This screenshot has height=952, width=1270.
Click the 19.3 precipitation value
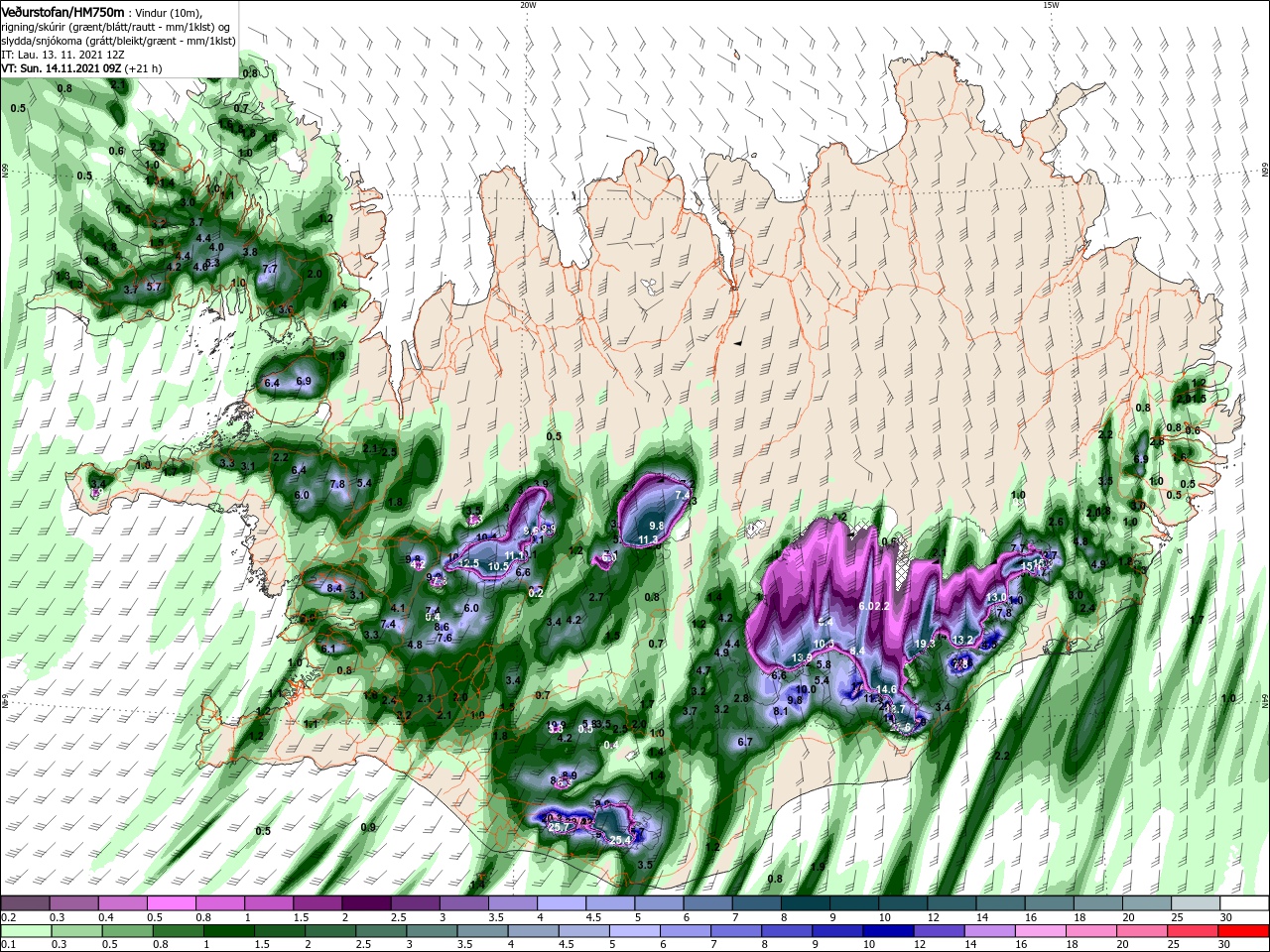pos(925,644)
